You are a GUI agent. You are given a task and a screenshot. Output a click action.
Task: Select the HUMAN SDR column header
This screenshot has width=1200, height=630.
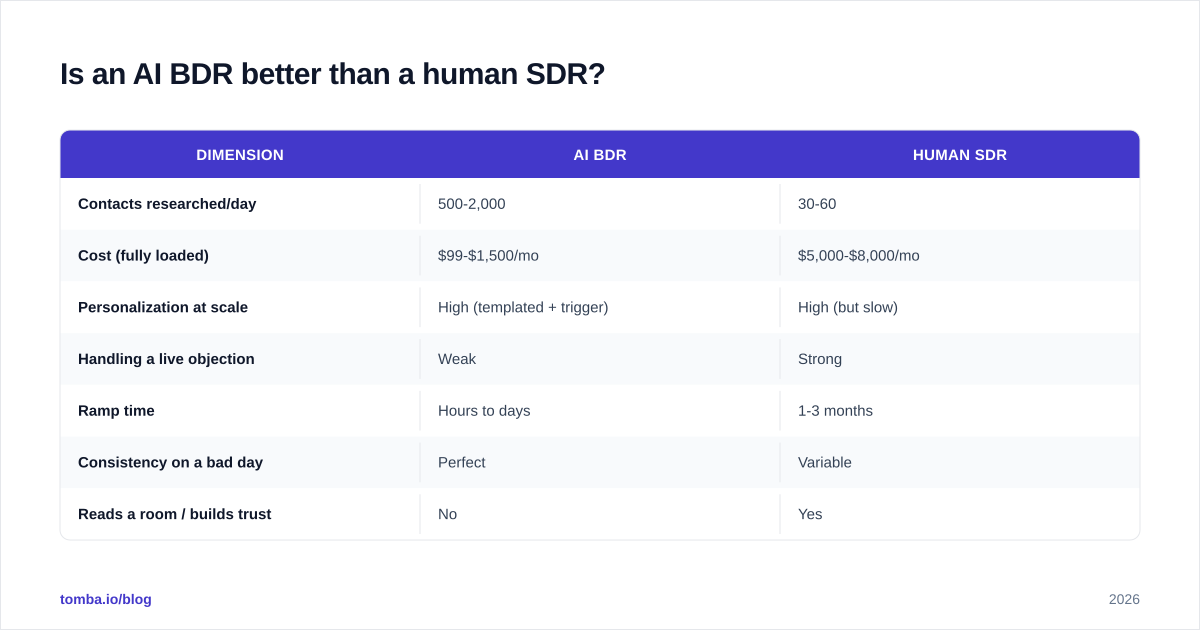960,155
